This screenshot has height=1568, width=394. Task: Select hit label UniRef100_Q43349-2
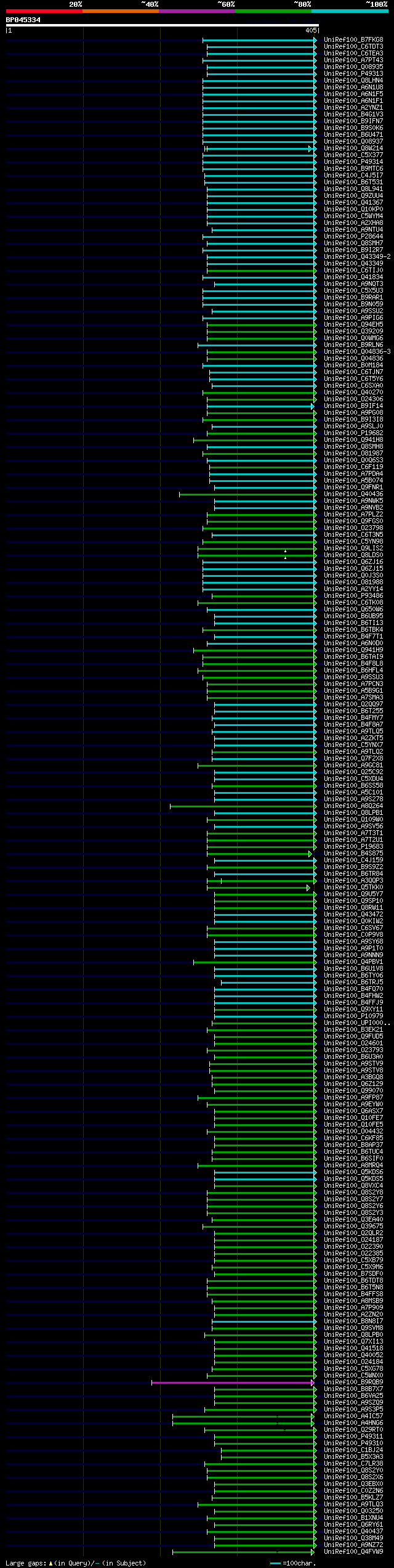tap(357, 257)
